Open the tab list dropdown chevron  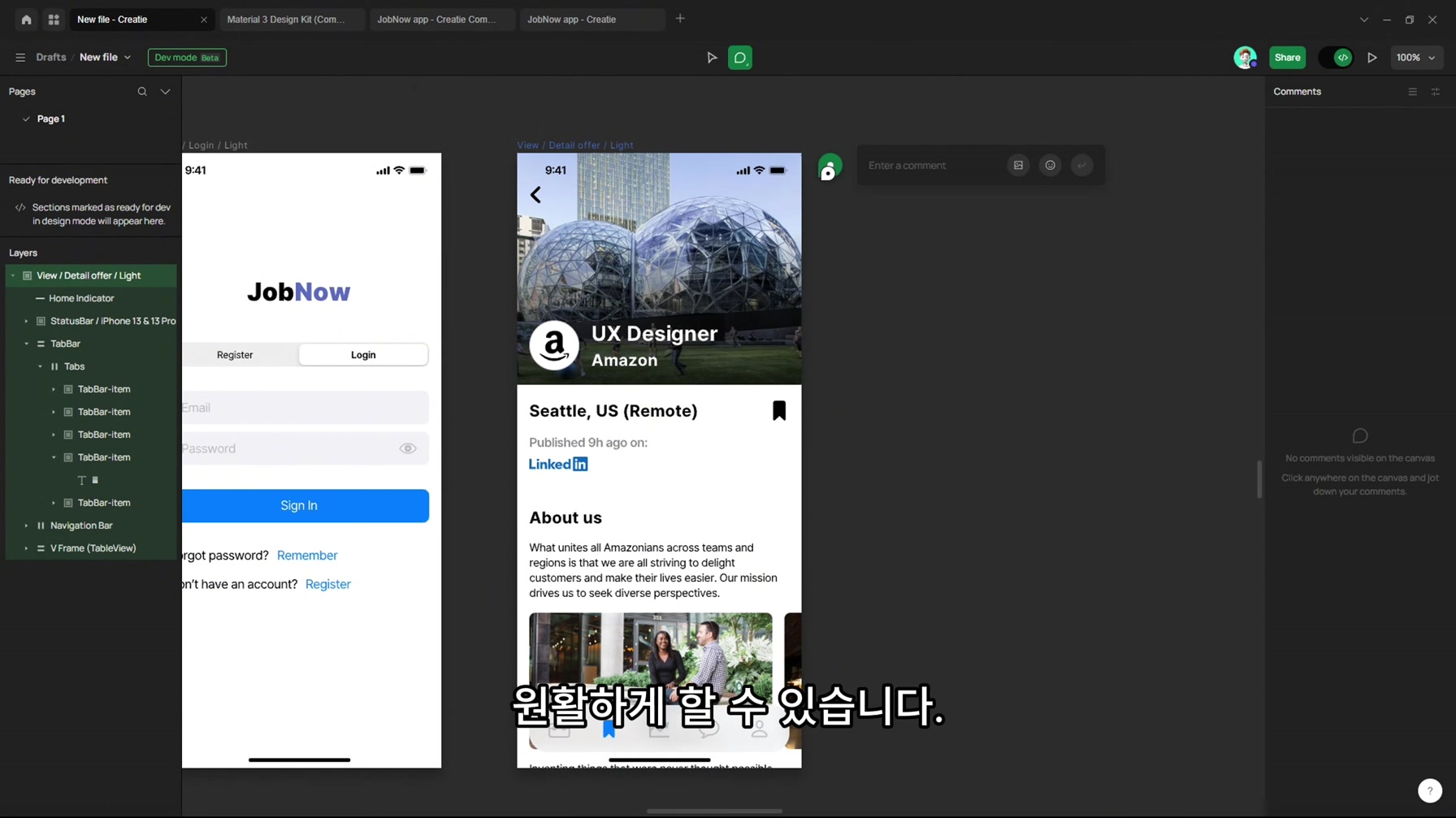point(1364,19)
